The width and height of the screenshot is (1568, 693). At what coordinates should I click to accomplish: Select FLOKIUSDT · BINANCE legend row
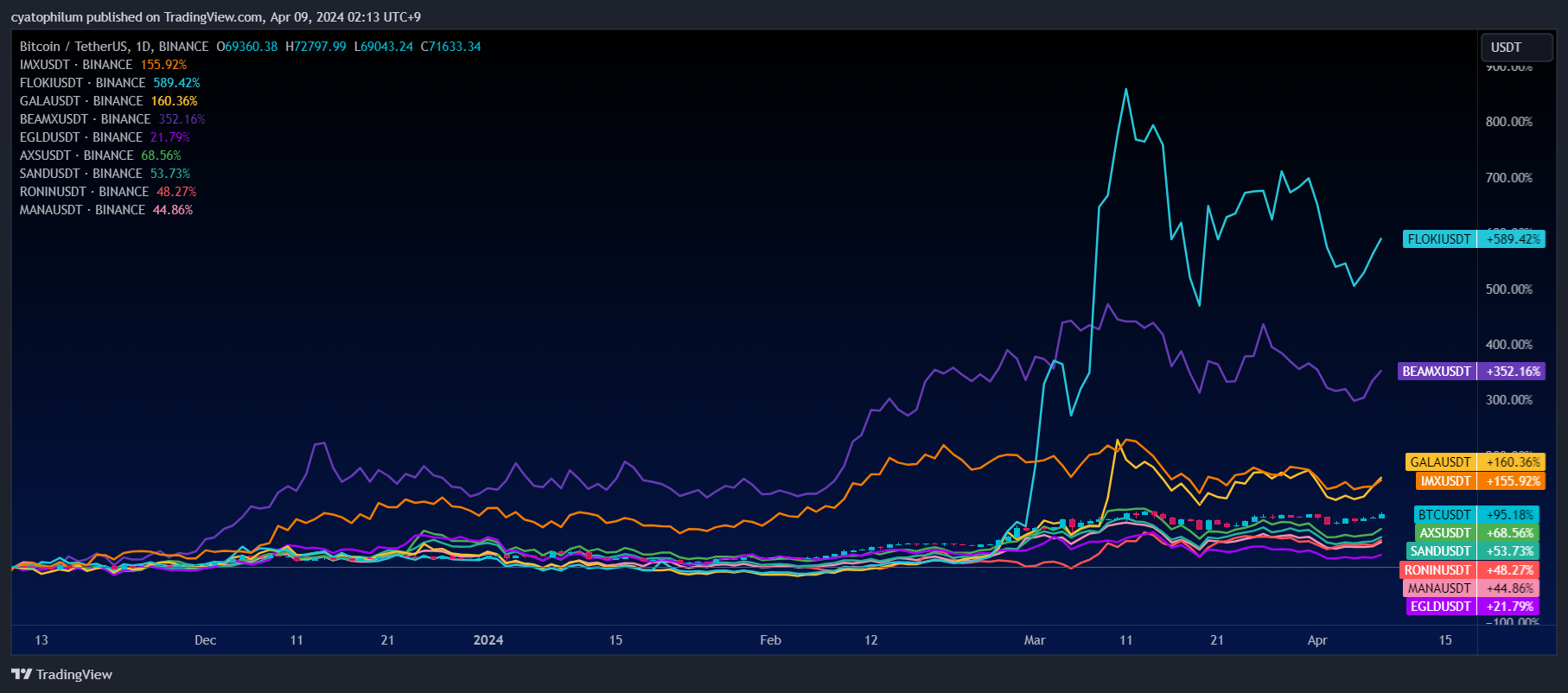[x=110, y=83]
